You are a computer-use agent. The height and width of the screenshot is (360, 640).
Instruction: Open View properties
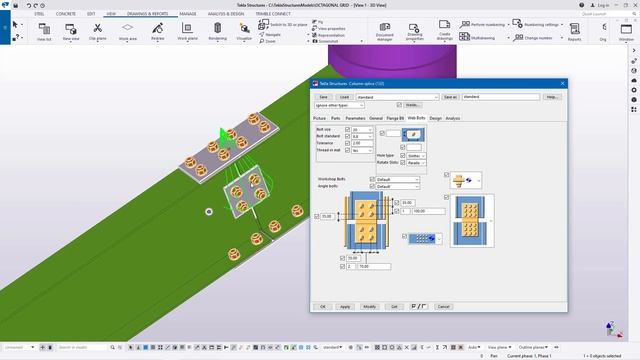click(329, 29)
